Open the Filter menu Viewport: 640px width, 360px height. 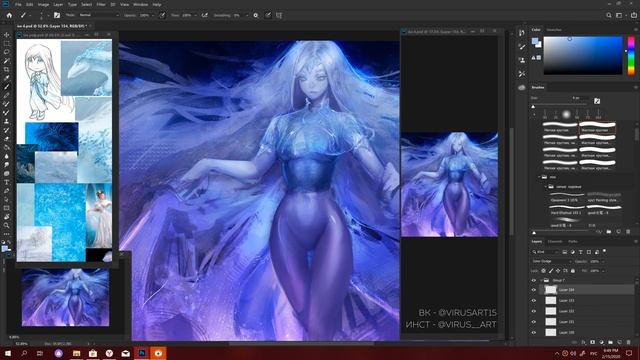tap(101, 4)
